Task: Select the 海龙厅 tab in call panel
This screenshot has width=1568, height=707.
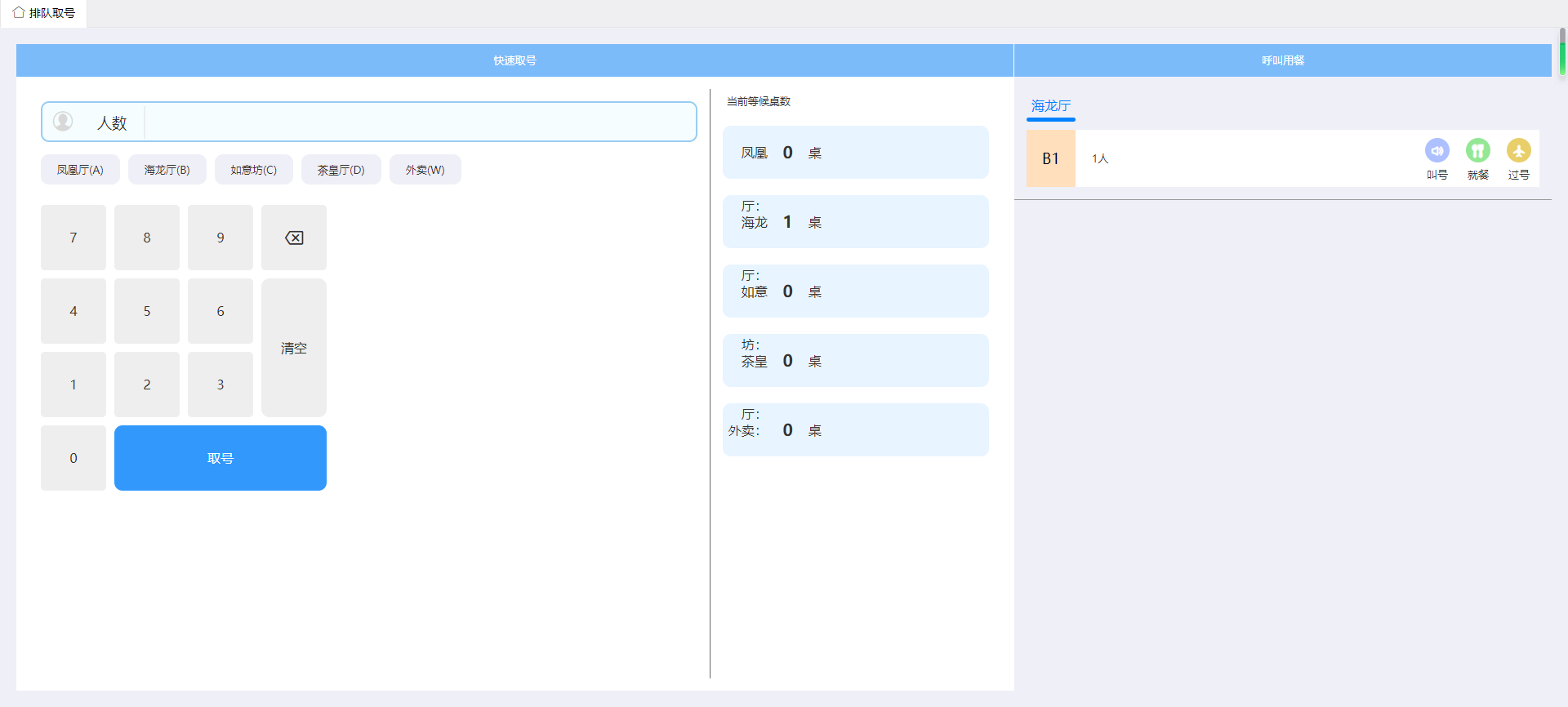Action: (1050, 106)
